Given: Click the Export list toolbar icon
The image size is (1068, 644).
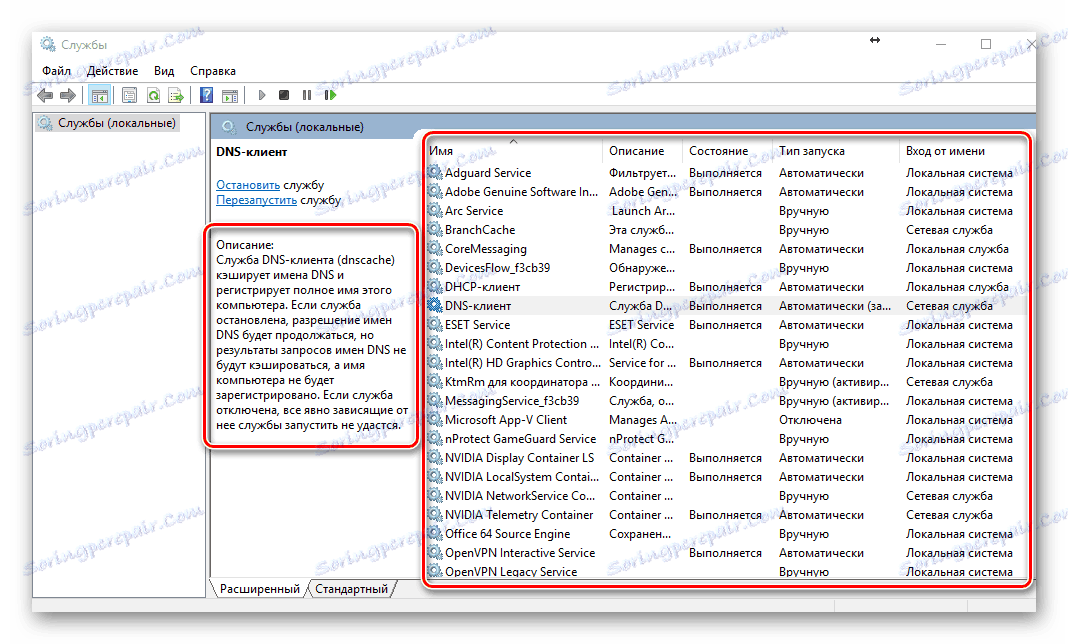Looking at the screenshot, I should coord(176,95).
